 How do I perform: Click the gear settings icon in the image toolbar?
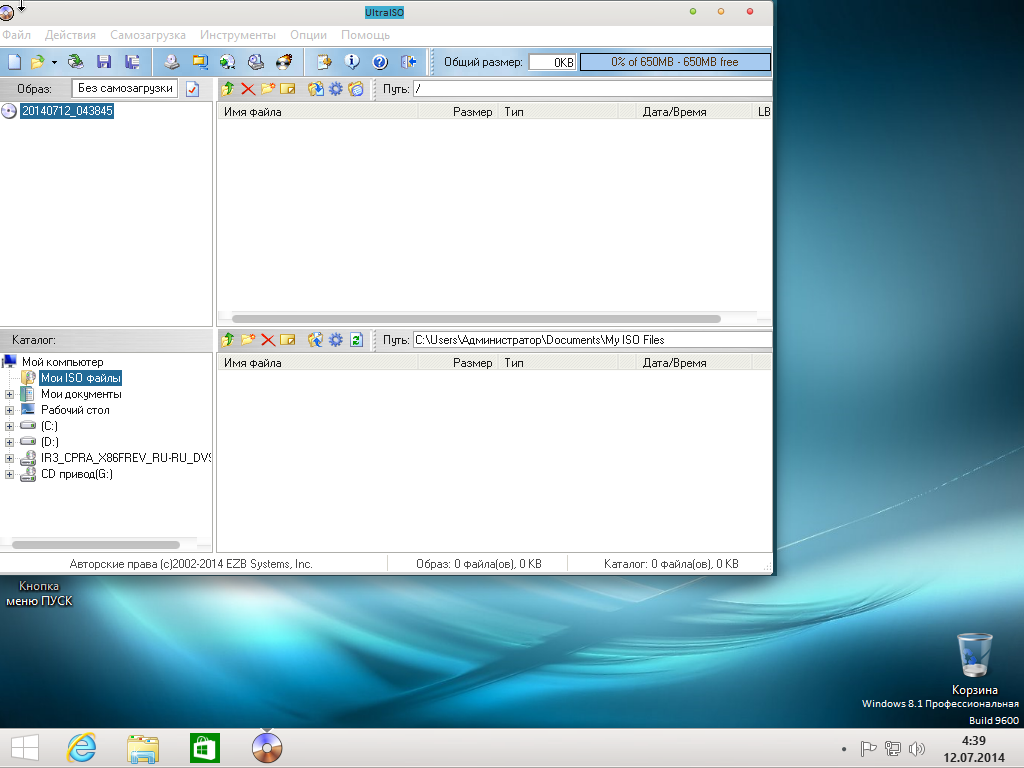click(x=336, y=89)
